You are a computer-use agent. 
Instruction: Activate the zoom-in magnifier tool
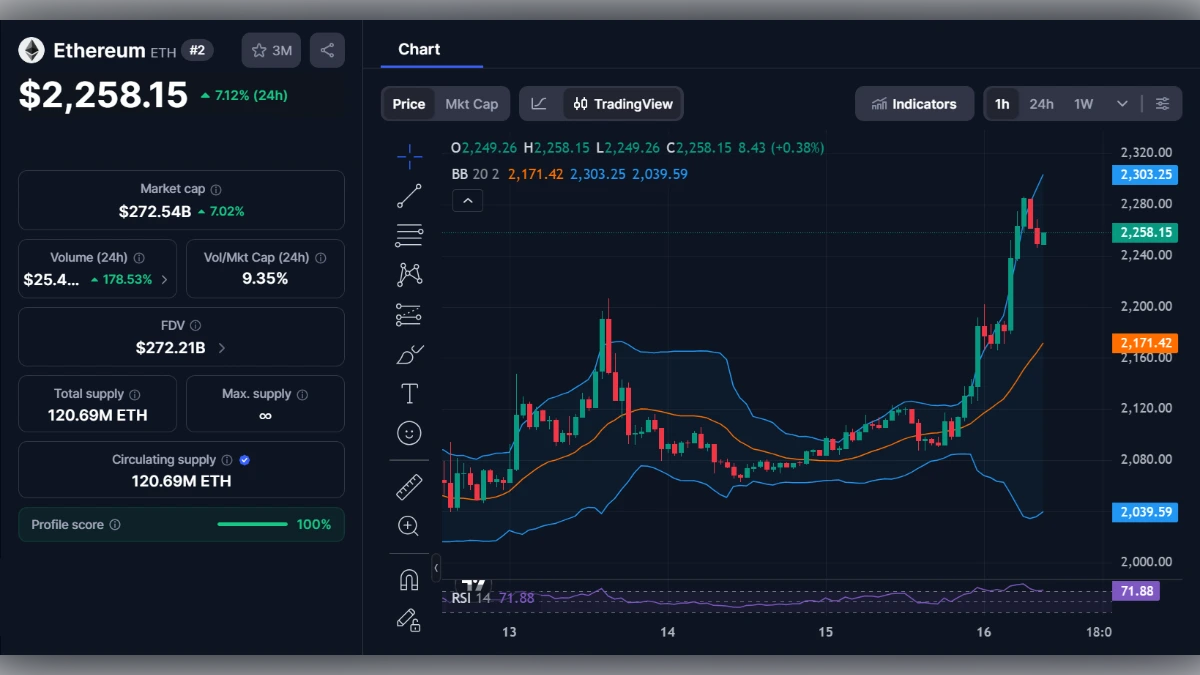[409, 526]
